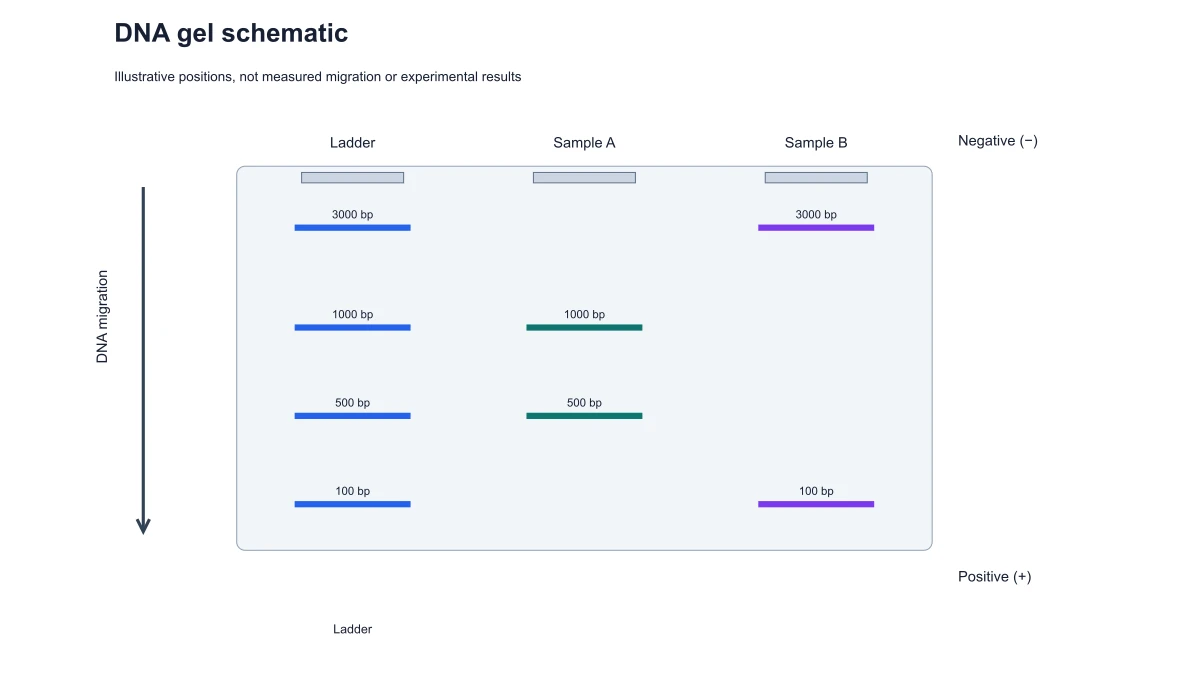Select the "Sample B" lane heading
This screenshot has width=1200, height=675.
tap(816, 143)
